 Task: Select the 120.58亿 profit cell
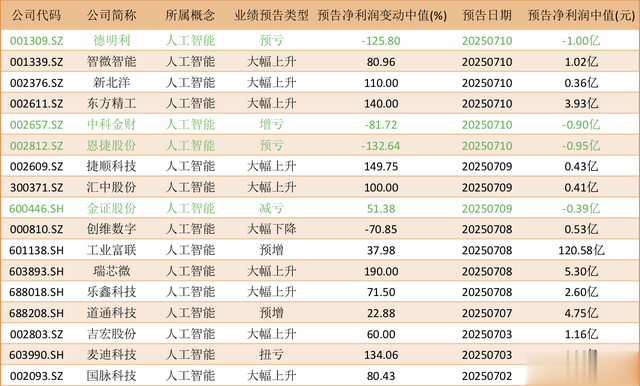pyautogui.click(x=581, y=250)
